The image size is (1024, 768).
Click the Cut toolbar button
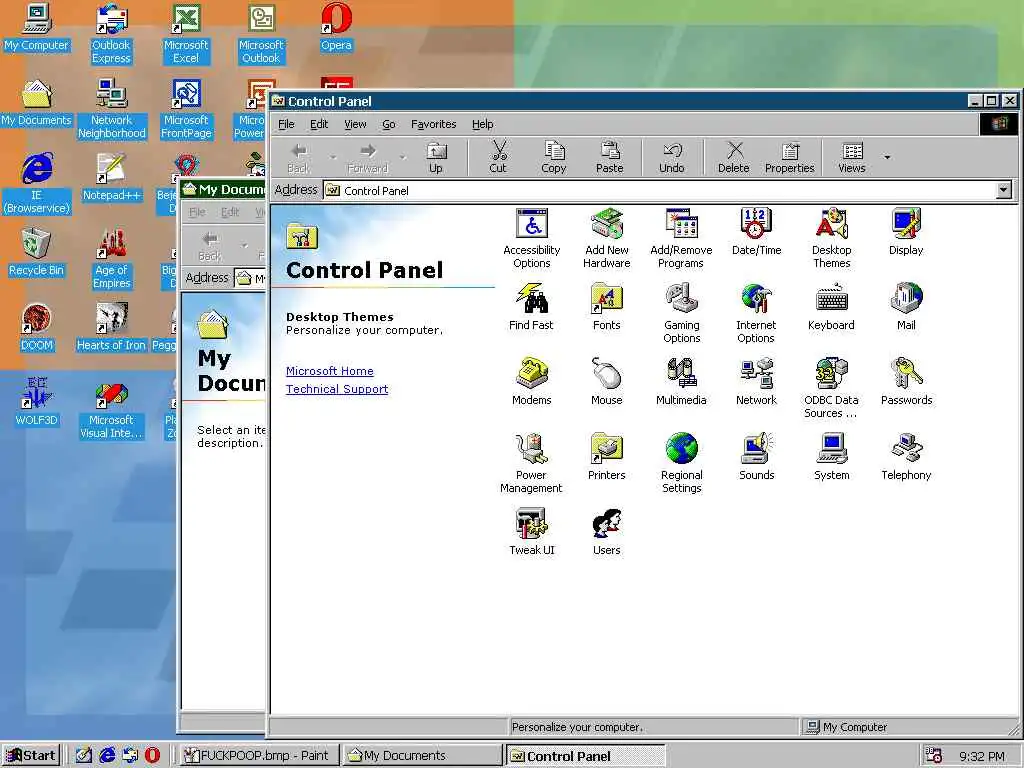pyautogui.click(x=498, y=158)
